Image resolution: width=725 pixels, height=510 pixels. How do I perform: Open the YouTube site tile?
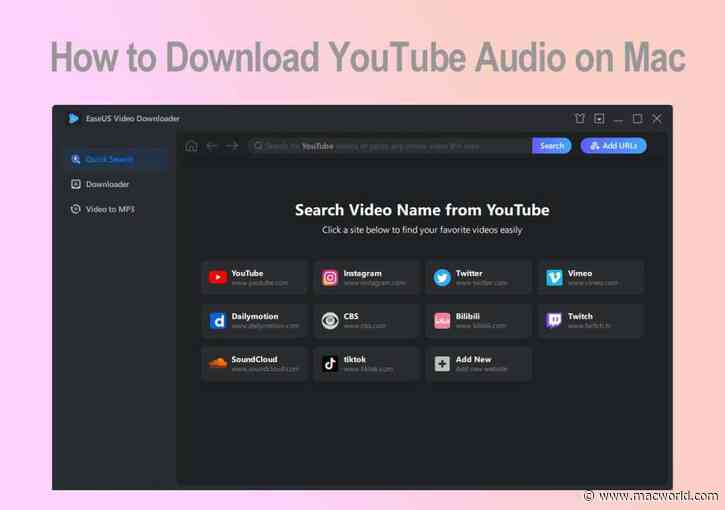pos(255,277)
